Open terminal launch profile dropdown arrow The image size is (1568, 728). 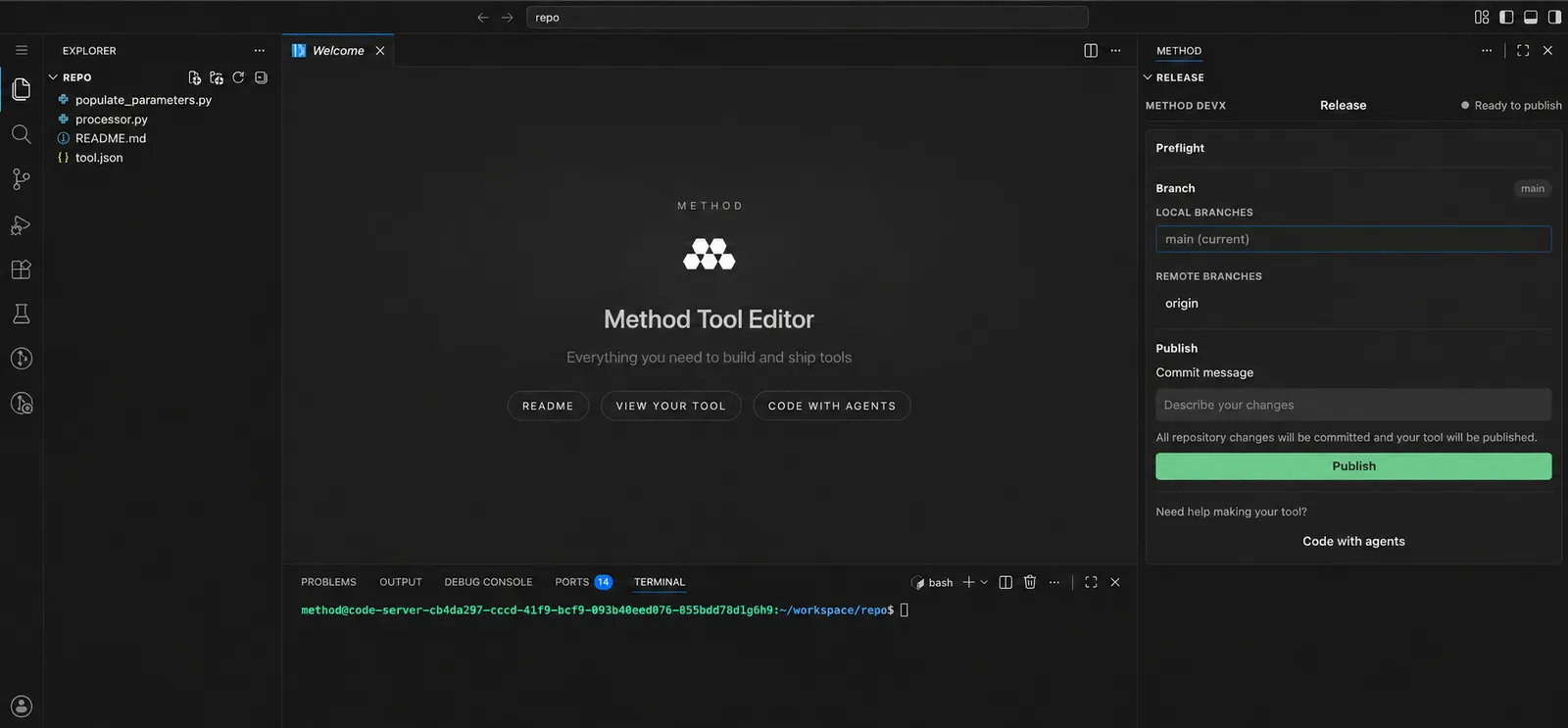click(984, 582)
